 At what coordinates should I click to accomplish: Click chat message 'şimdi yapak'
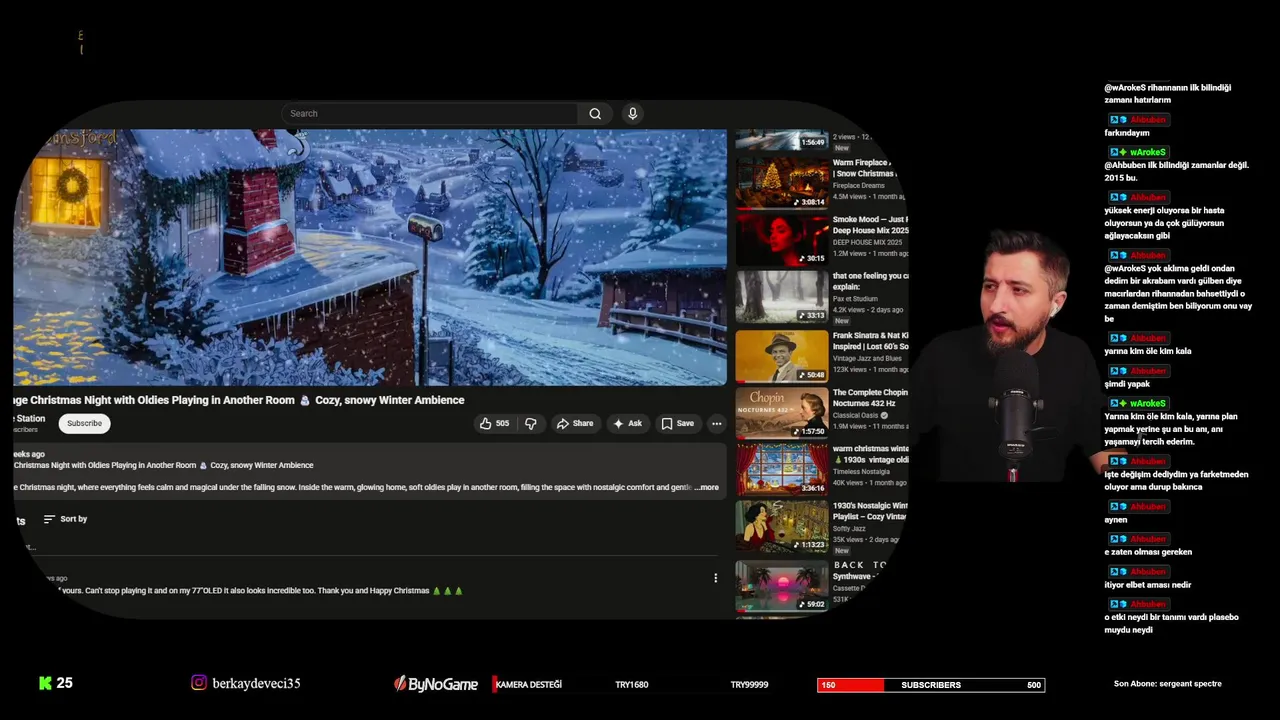click(1127, 384)
